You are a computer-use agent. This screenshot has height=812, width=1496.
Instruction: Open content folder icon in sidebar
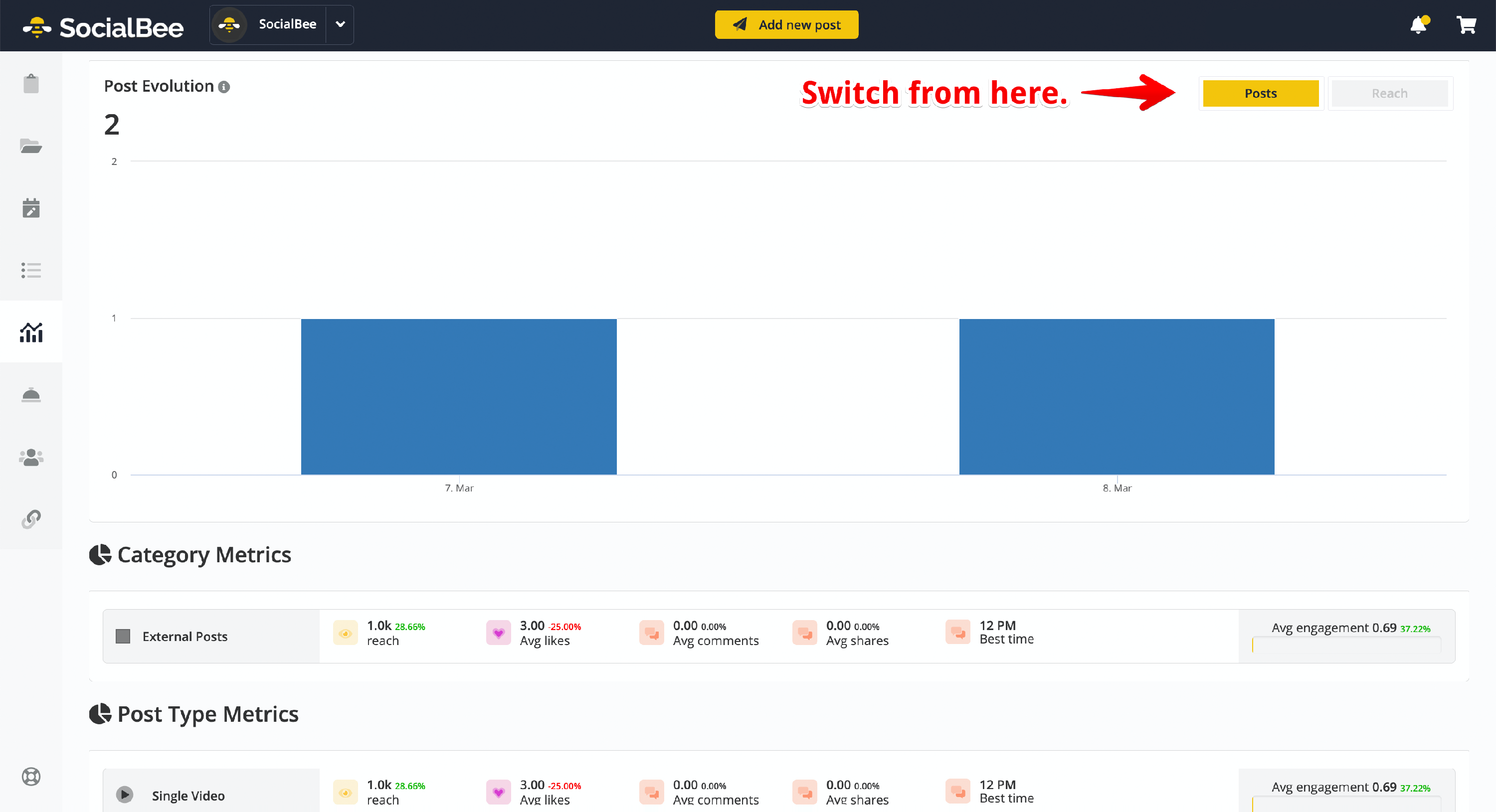(31, 146)
